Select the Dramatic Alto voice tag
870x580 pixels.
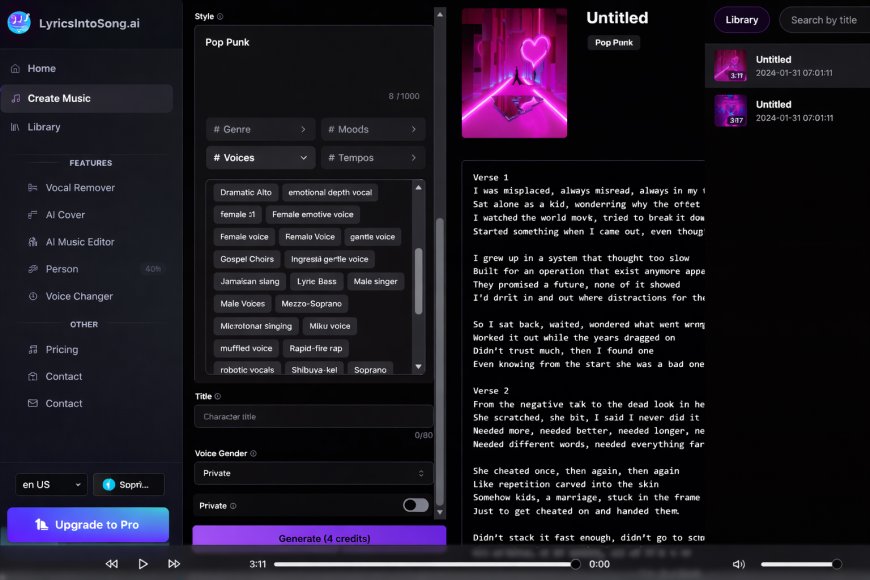click(246, 193)
